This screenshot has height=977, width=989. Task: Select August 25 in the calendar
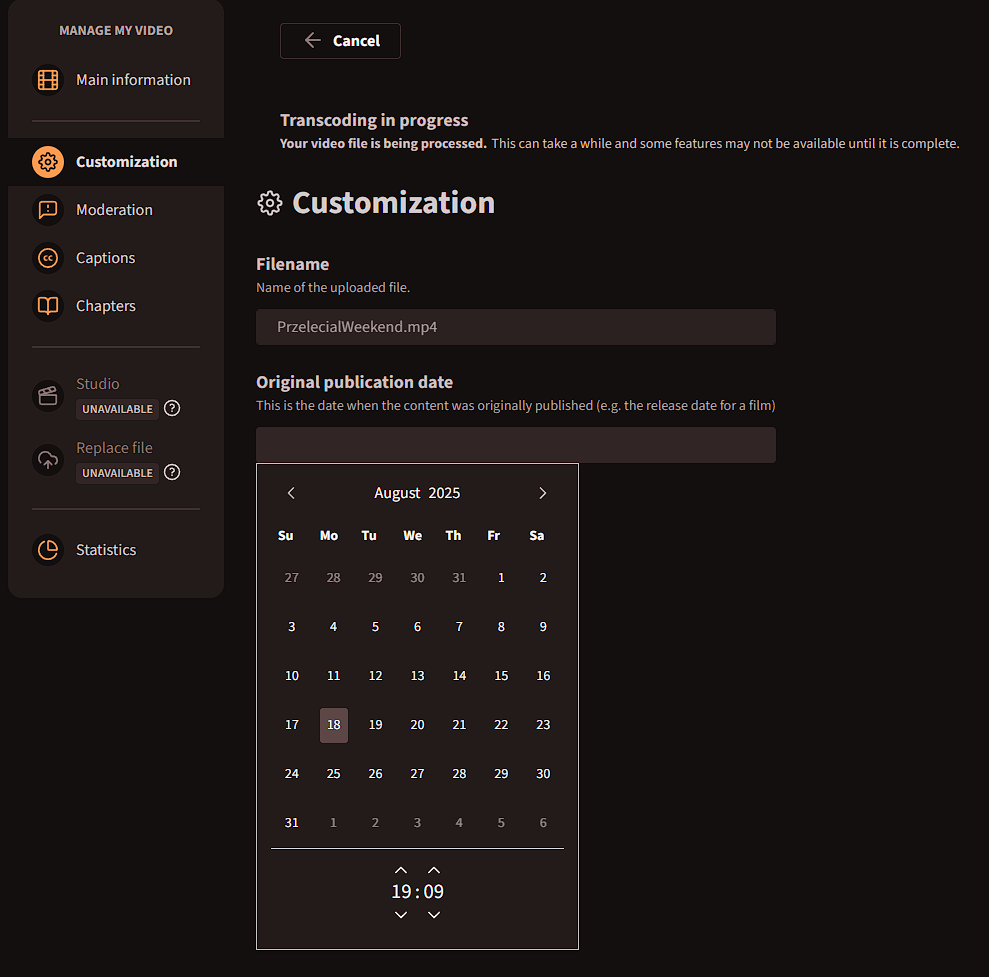pos(334,774)
